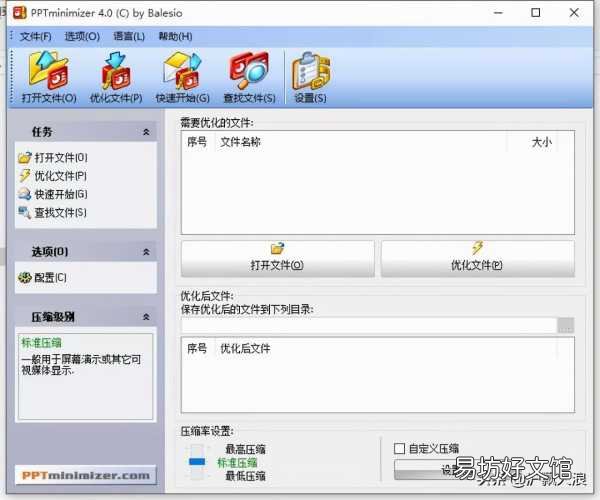Viewport: 600px width, 500px height.
Task: Select 快速开始(G) in the 任务 sidebar
Action: point(53,194)
